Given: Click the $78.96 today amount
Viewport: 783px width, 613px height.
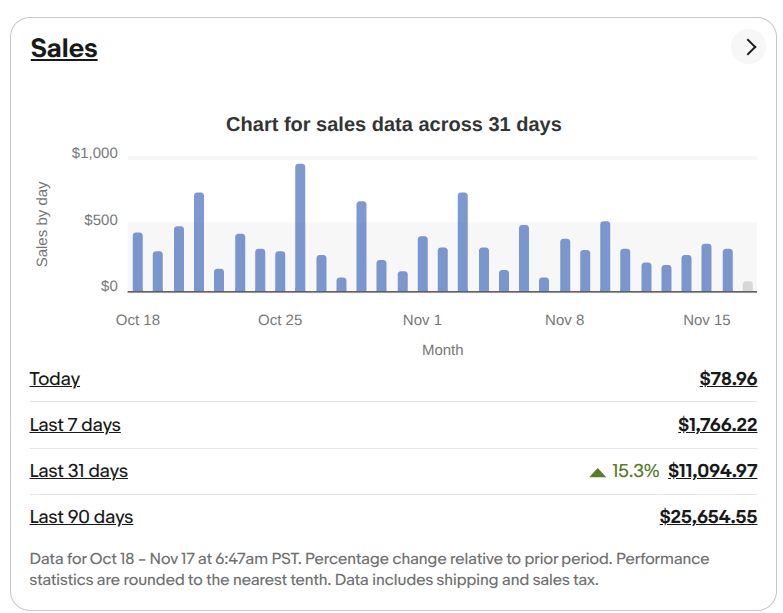Looking at the screenshot, I should coord(728,379).
